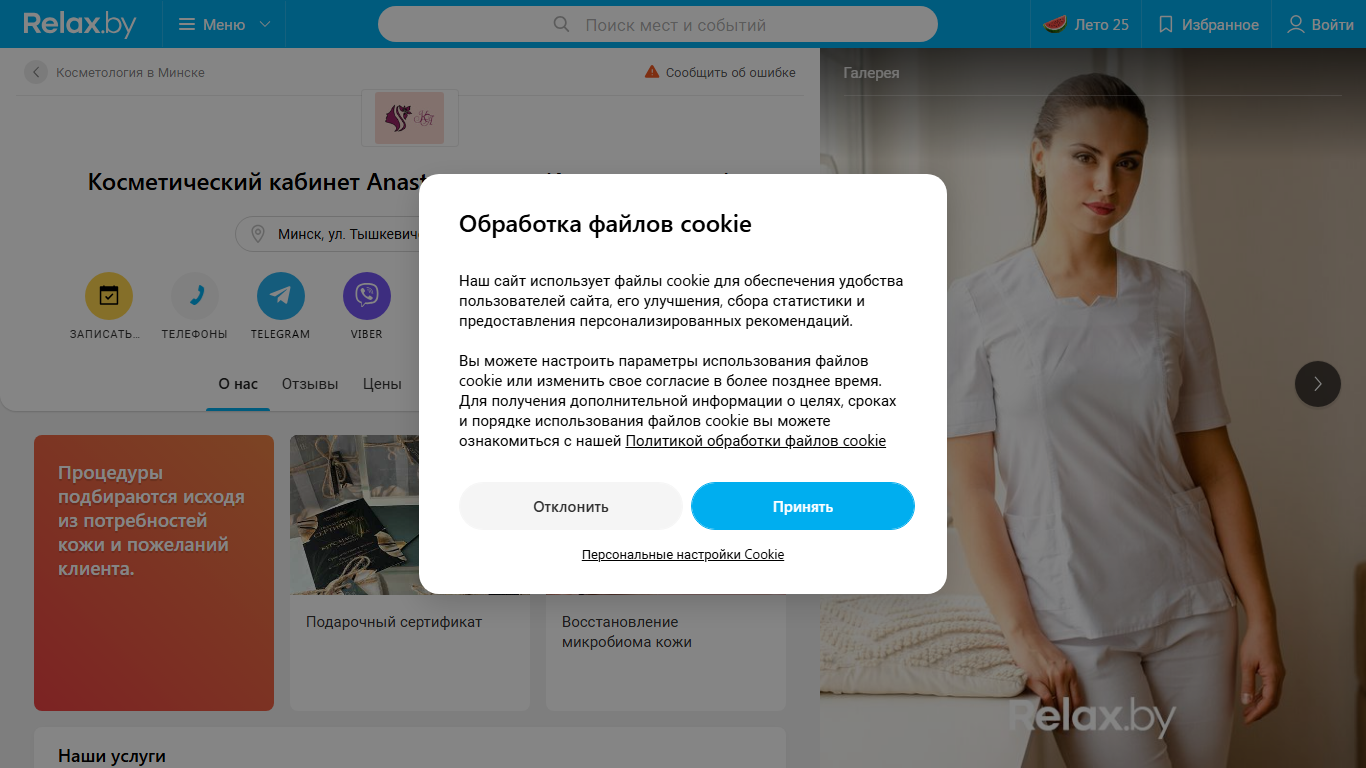Viewport: 1366px width, 768px height.
Task: Decline cookies with Отклонить button
Action: (571, 506)
